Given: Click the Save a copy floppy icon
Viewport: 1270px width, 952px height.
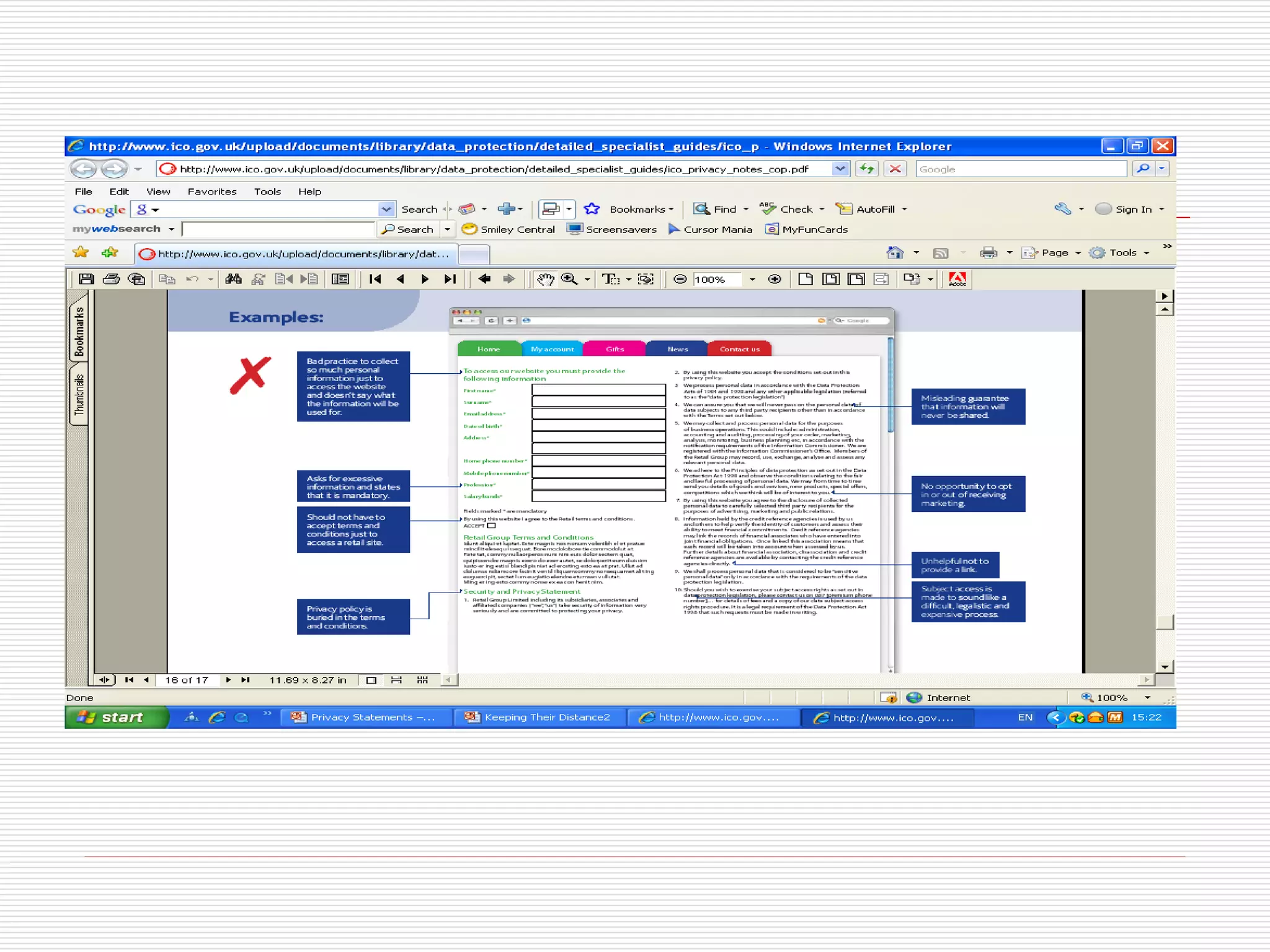Looking at the screenshot, I should pyautogui.click(x=86, y=279).
